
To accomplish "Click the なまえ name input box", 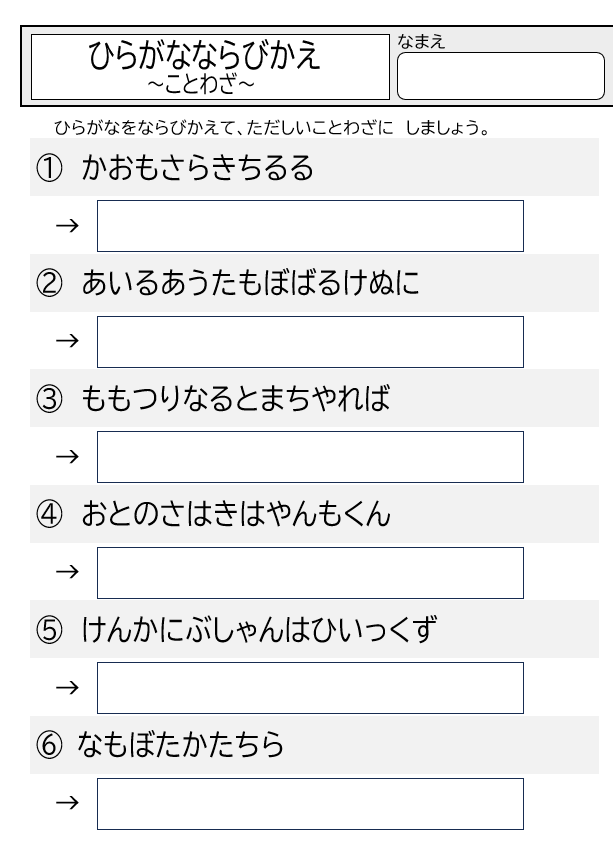I will tap(501, 76).
